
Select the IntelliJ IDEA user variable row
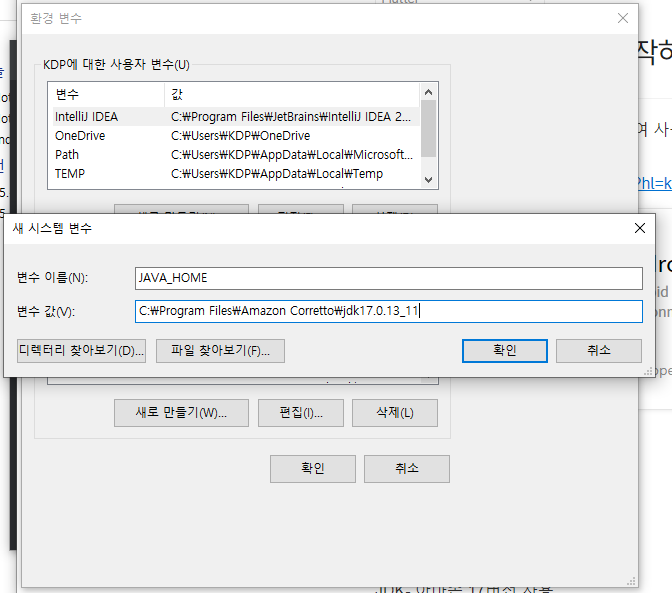236,117
